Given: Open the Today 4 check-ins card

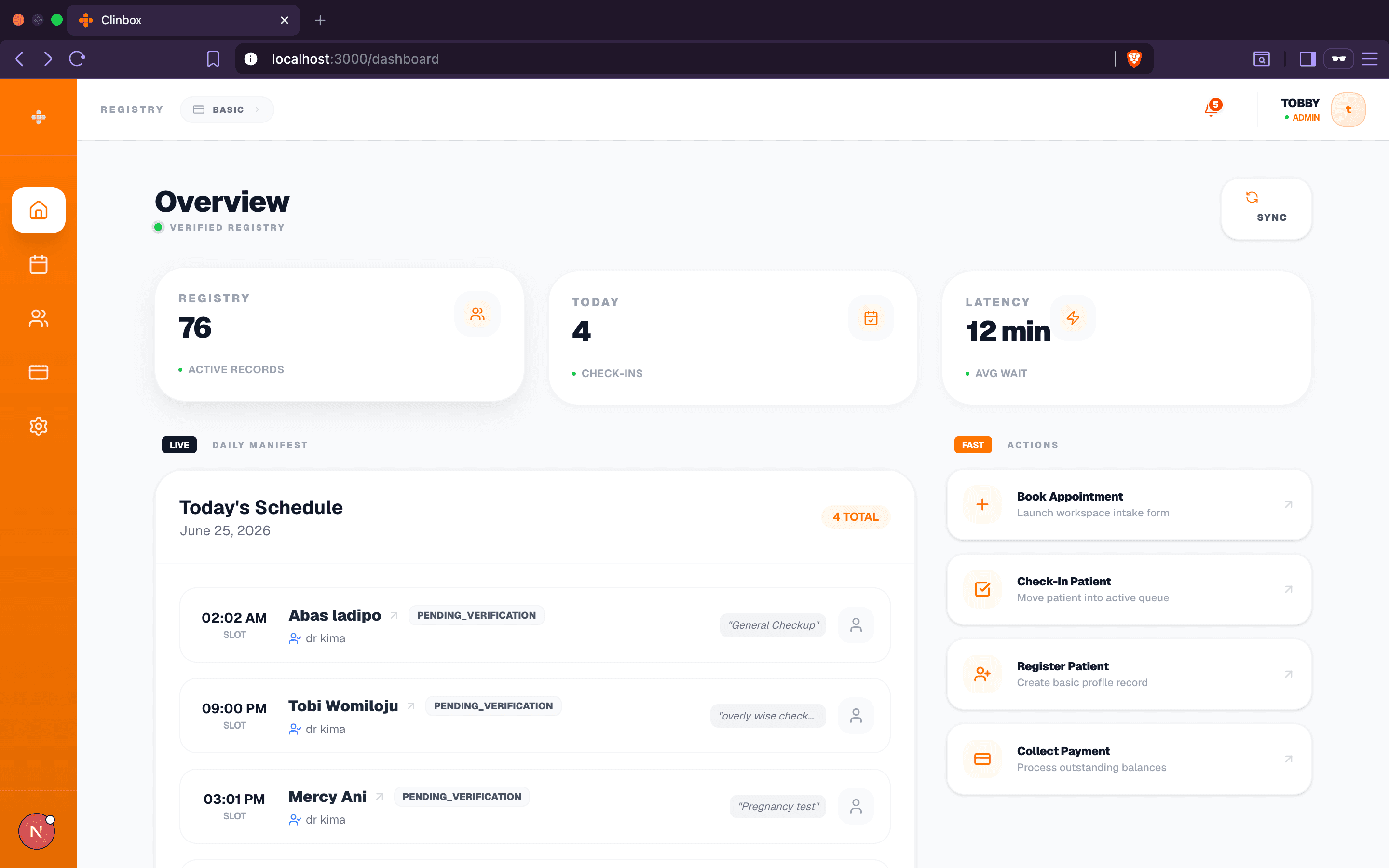Looking at the screenshot, I should click(733, 338).
